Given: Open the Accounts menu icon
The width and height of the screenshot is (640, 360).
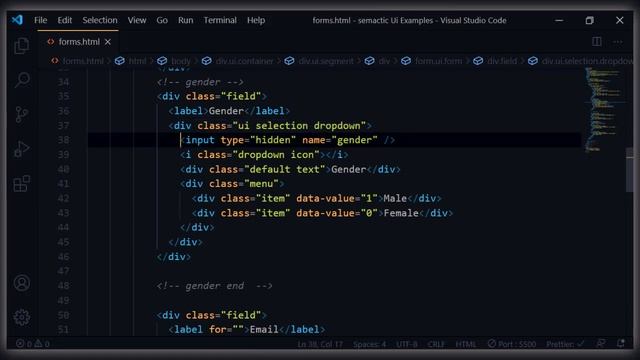Looking at the screenshot, I should (22, 283).
